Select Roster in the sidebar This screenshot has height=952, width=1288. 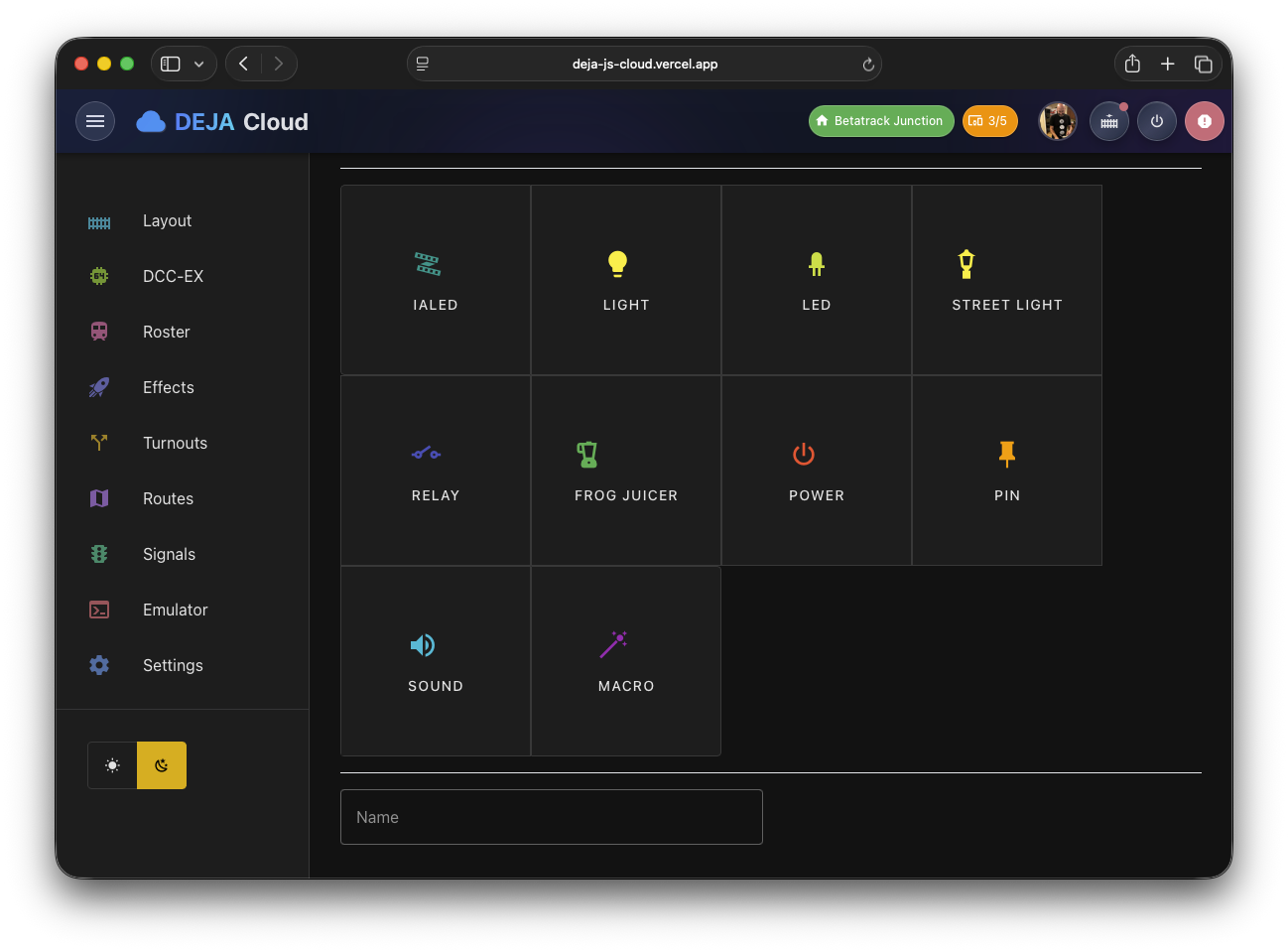tap(166, 332)
